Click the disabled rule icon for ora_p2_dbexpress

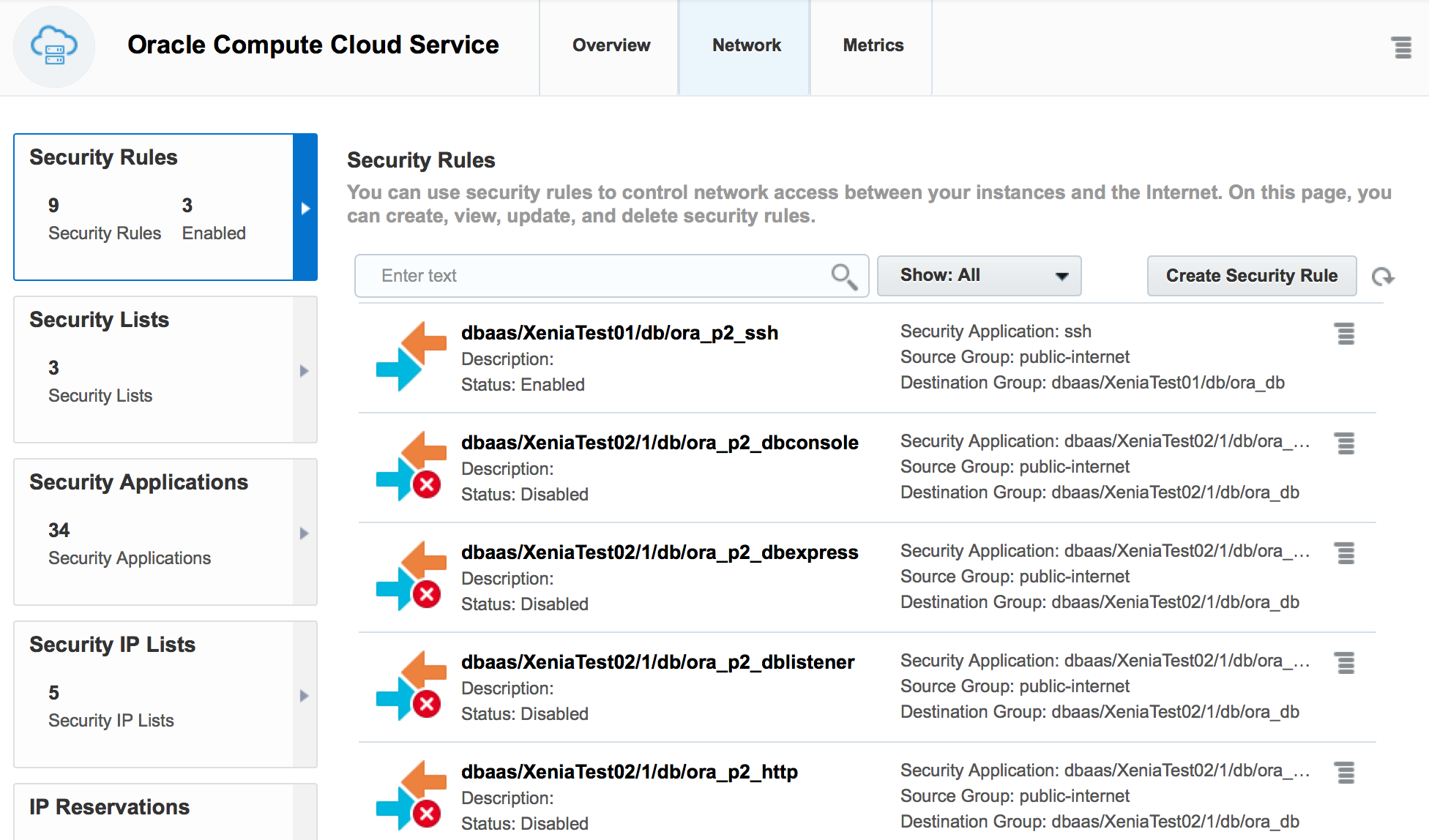[411, 576]
